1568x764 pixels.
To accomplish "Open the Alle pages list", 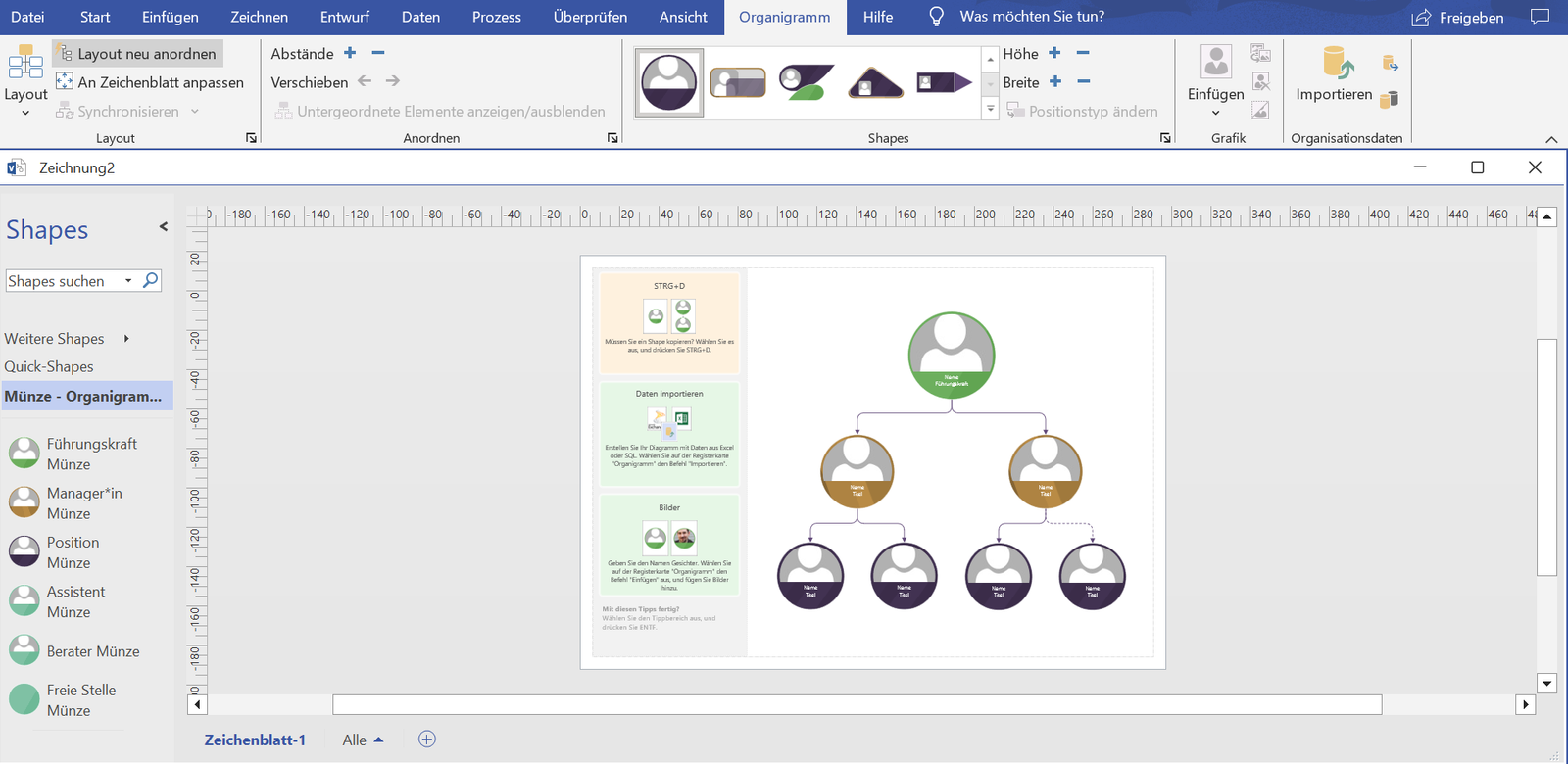I will click(x=364, y=740).
